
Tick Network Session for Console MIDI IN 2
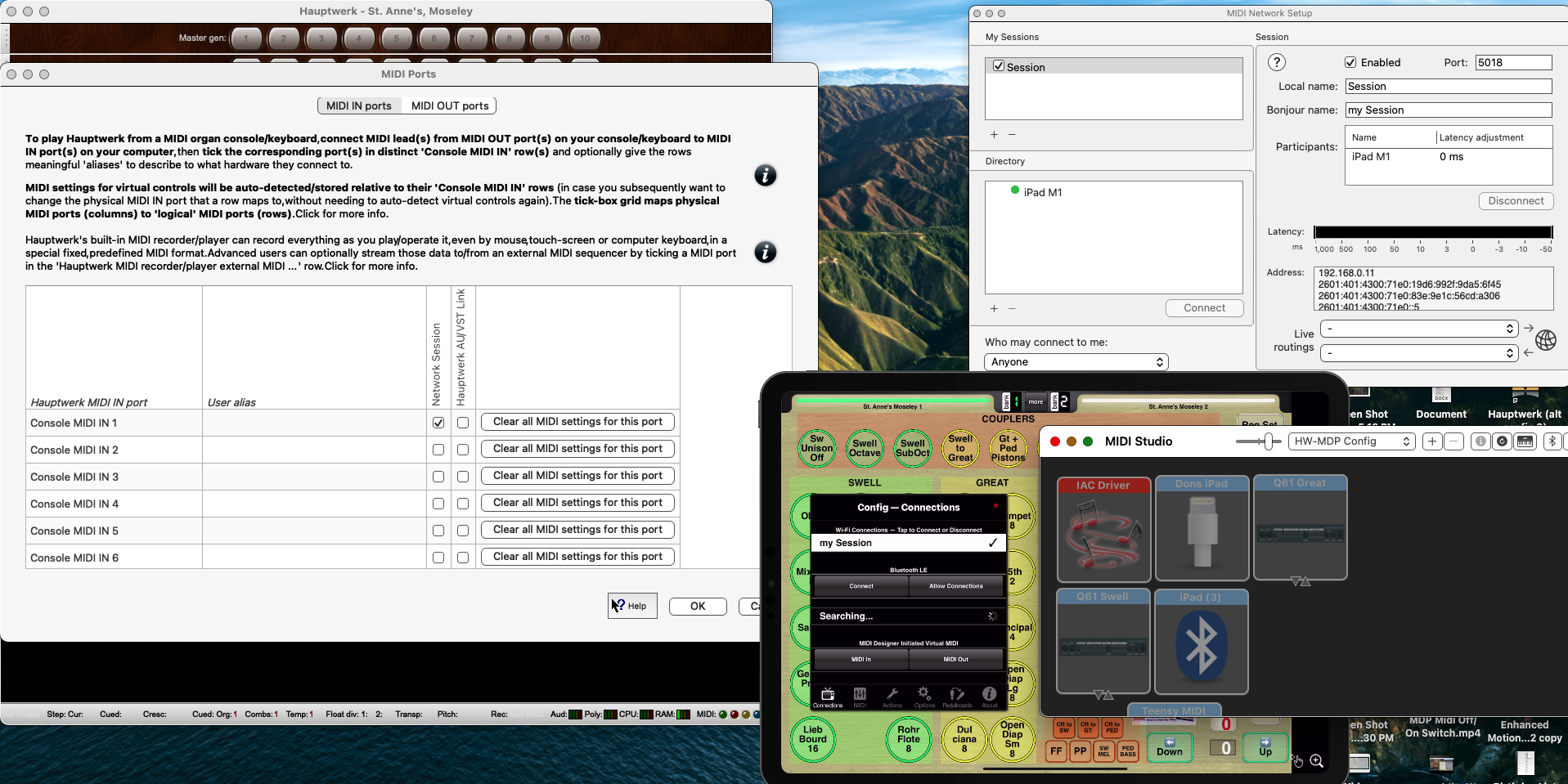438,450
